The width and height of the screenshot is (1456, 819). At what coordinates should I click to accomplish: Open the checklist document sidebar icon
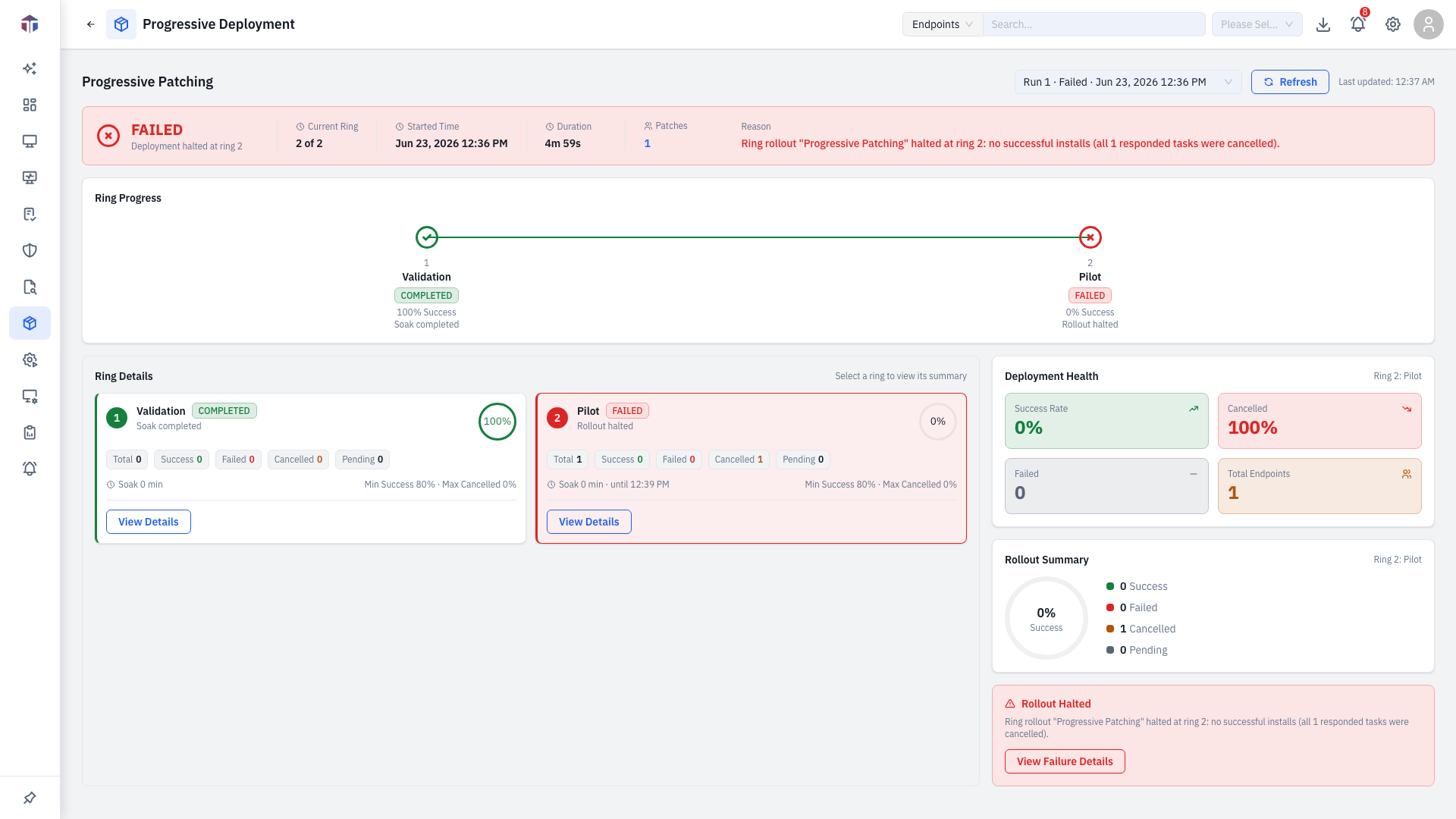(30, 214)
